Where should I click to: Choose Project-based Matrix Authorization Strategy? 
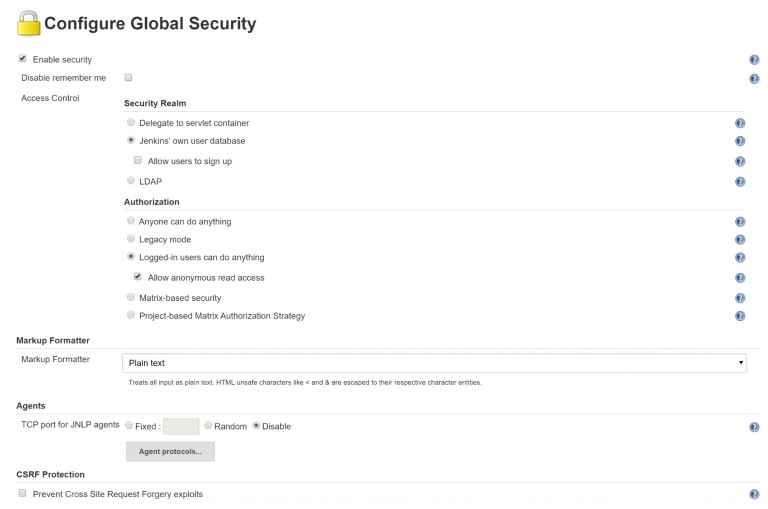coord(131,315)
